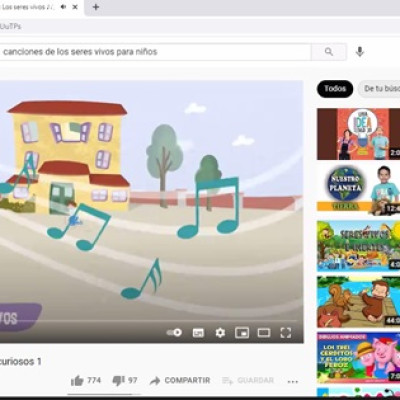Viewport: 400px width, 400px height.
Task: Share video via COMPARTIR button
Action: point(180,380)
